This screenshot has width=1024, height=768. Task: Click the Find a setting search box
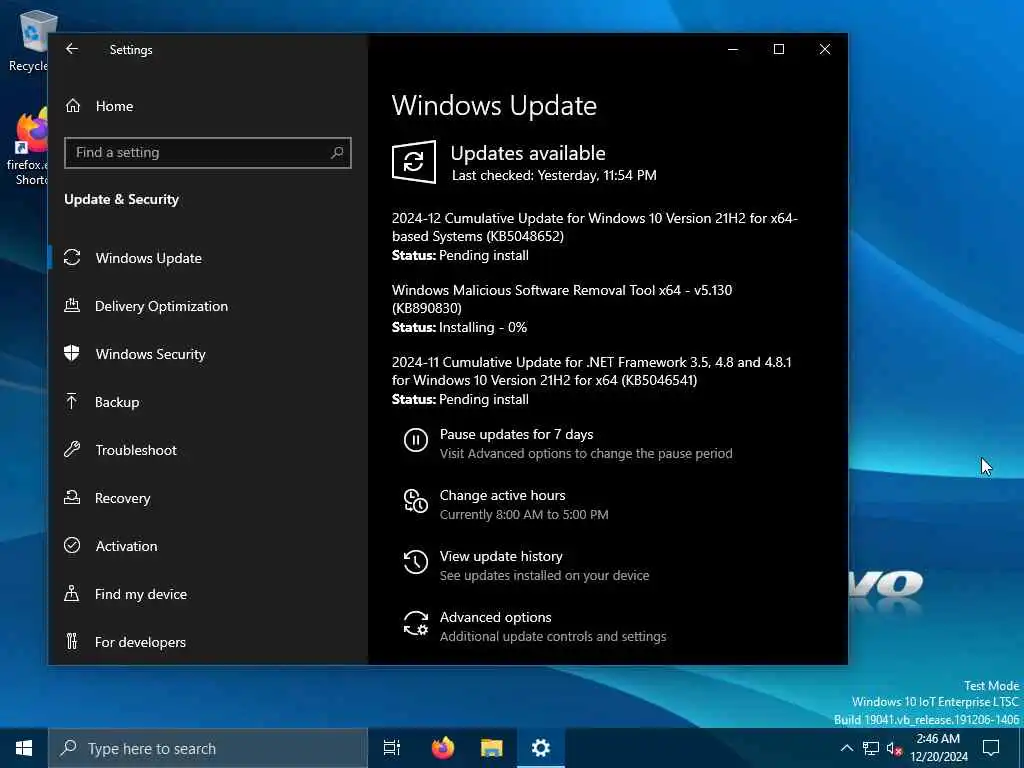[208, 153]
